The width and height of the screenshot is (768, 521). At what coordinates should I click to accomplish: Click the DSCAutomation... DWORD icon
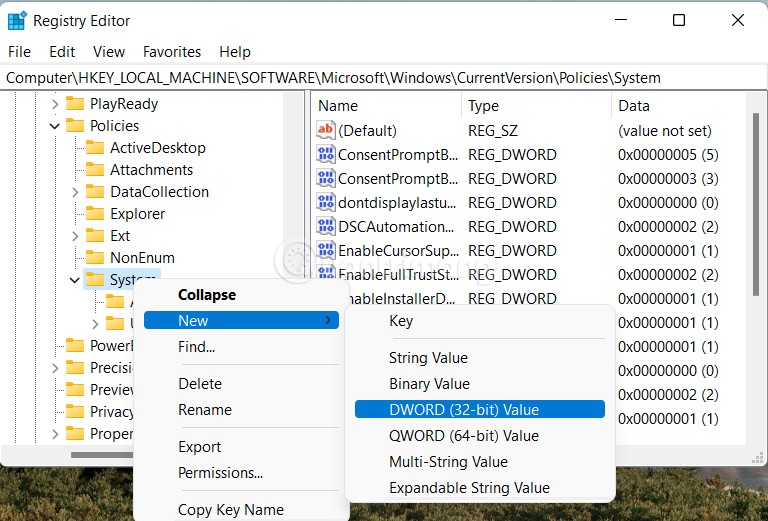pyautogui.click(x=326, y=226)
